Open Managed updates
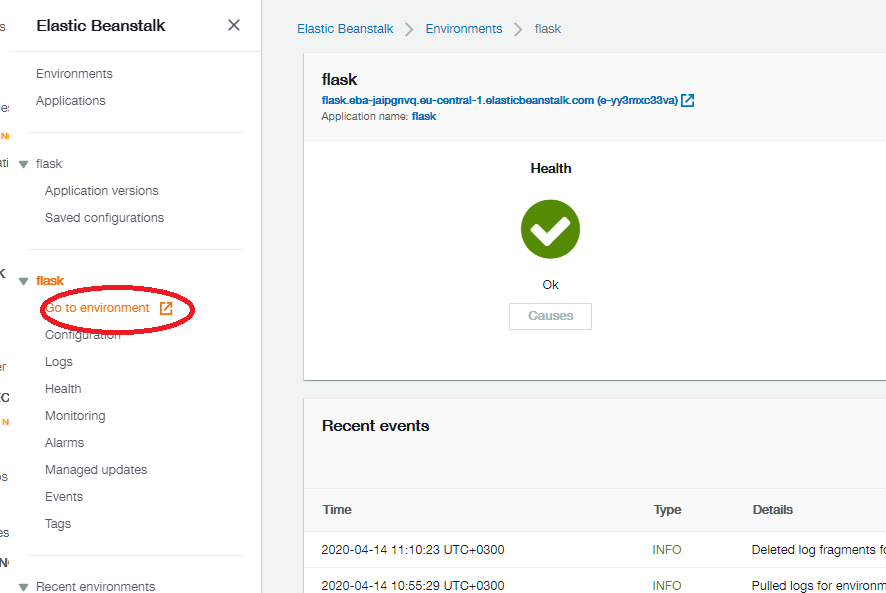 pos(96,470)
